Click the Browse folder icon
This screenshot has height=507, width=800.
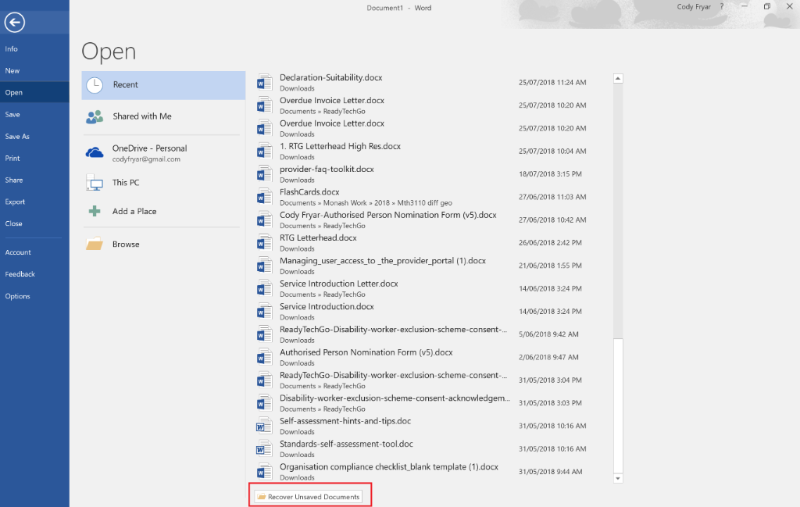(94, 244)
